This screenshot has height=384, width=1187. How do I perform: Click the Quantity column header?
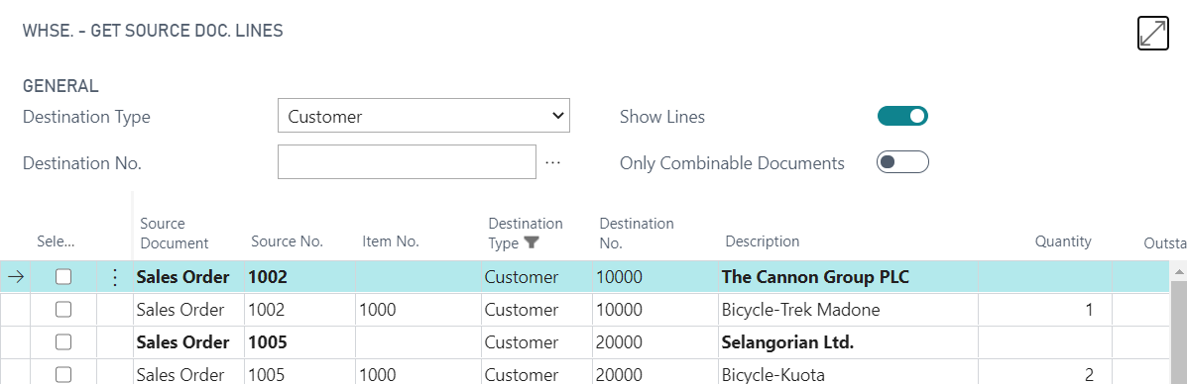(1063, 242)
